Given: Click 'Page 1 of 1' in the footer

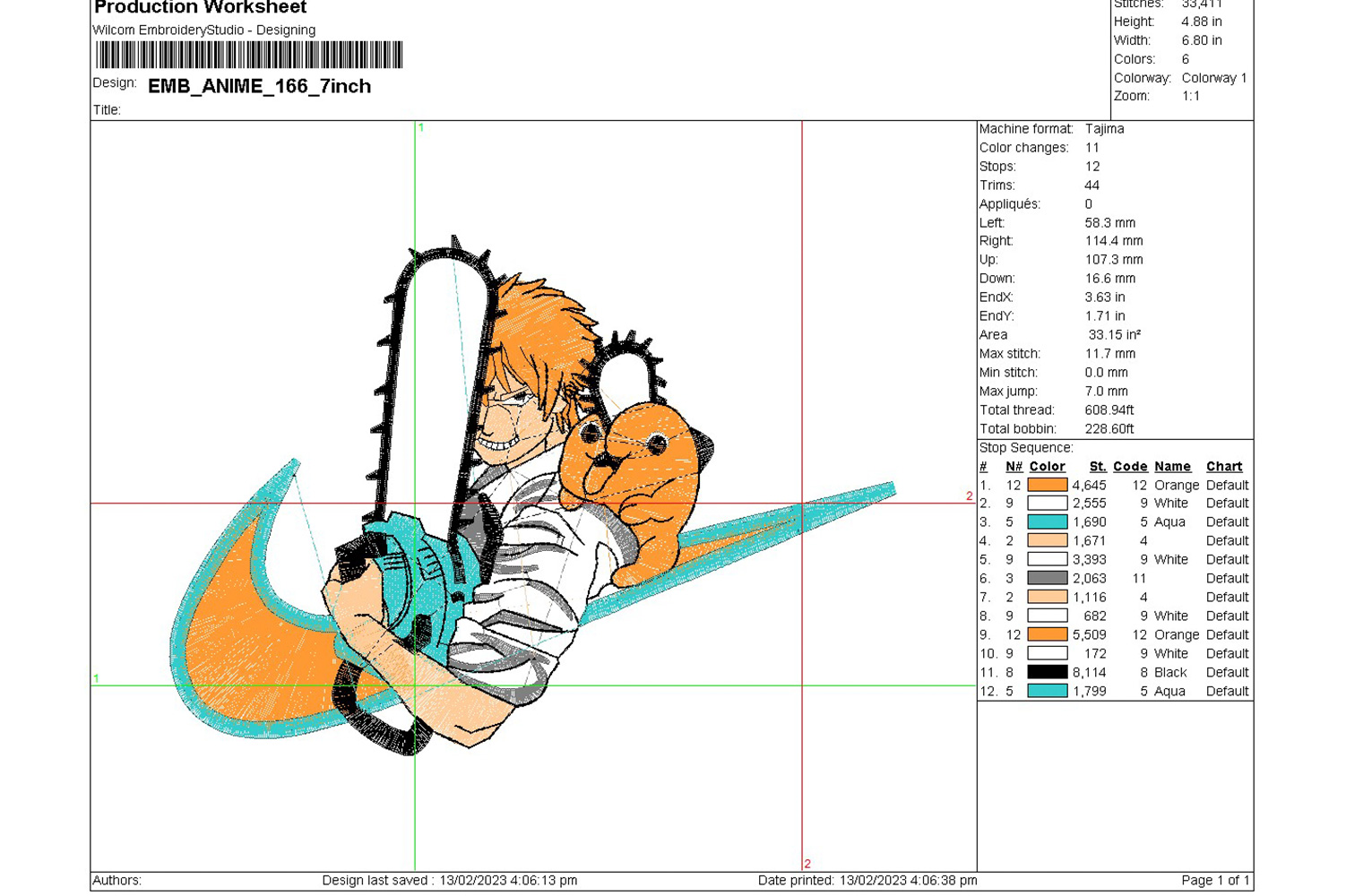Looking at the screenshot, I should point(1214,880).
